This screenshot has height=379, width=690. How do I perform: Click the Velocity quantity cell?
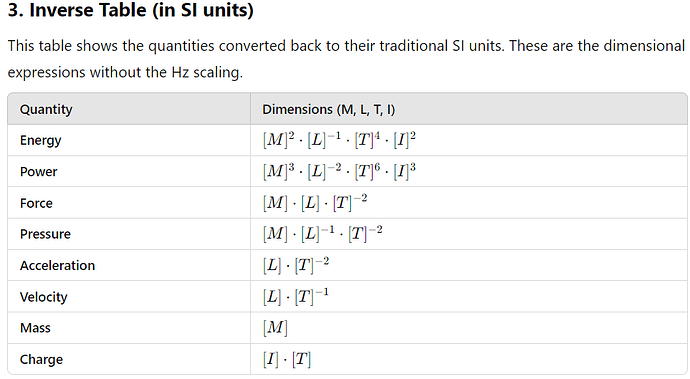point(44,297)
